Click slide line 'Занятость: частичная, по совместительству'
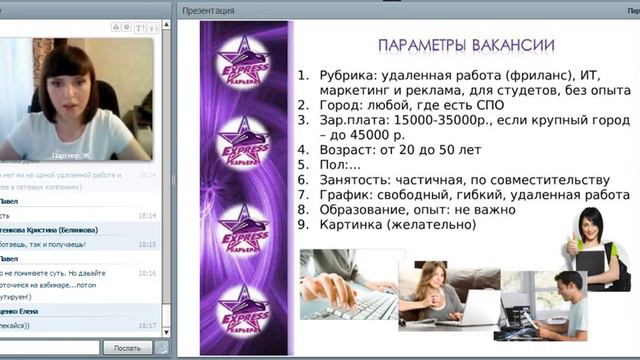The image size is (640, 360). point(464,180)
